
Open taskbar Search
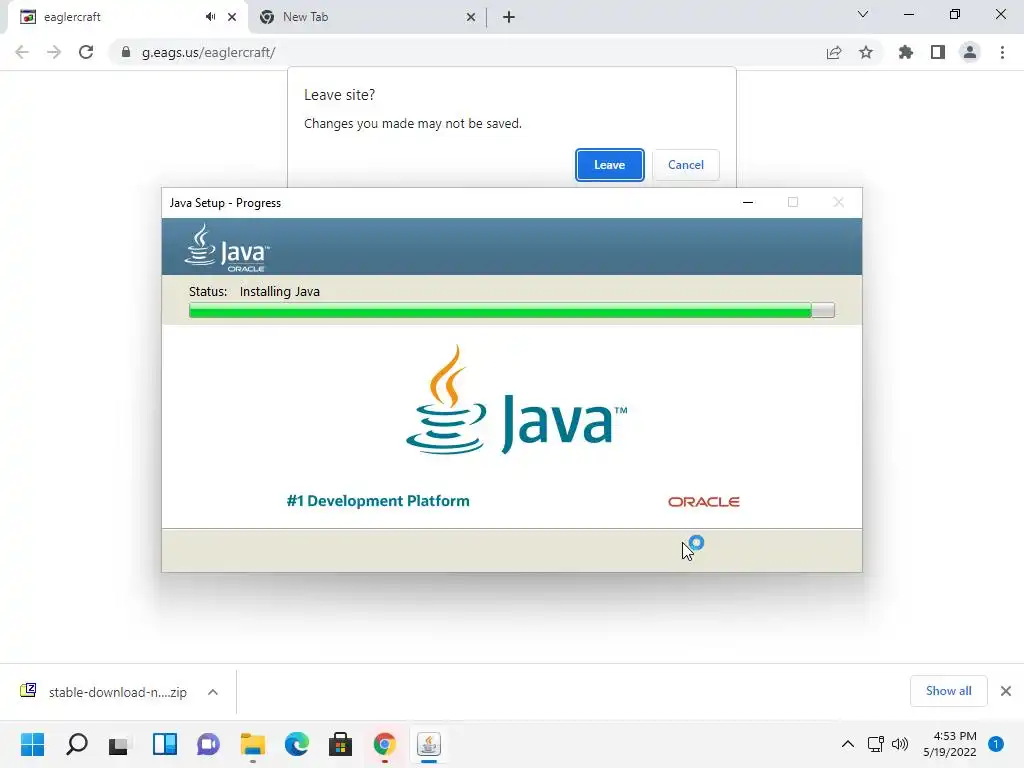(77, 744)
